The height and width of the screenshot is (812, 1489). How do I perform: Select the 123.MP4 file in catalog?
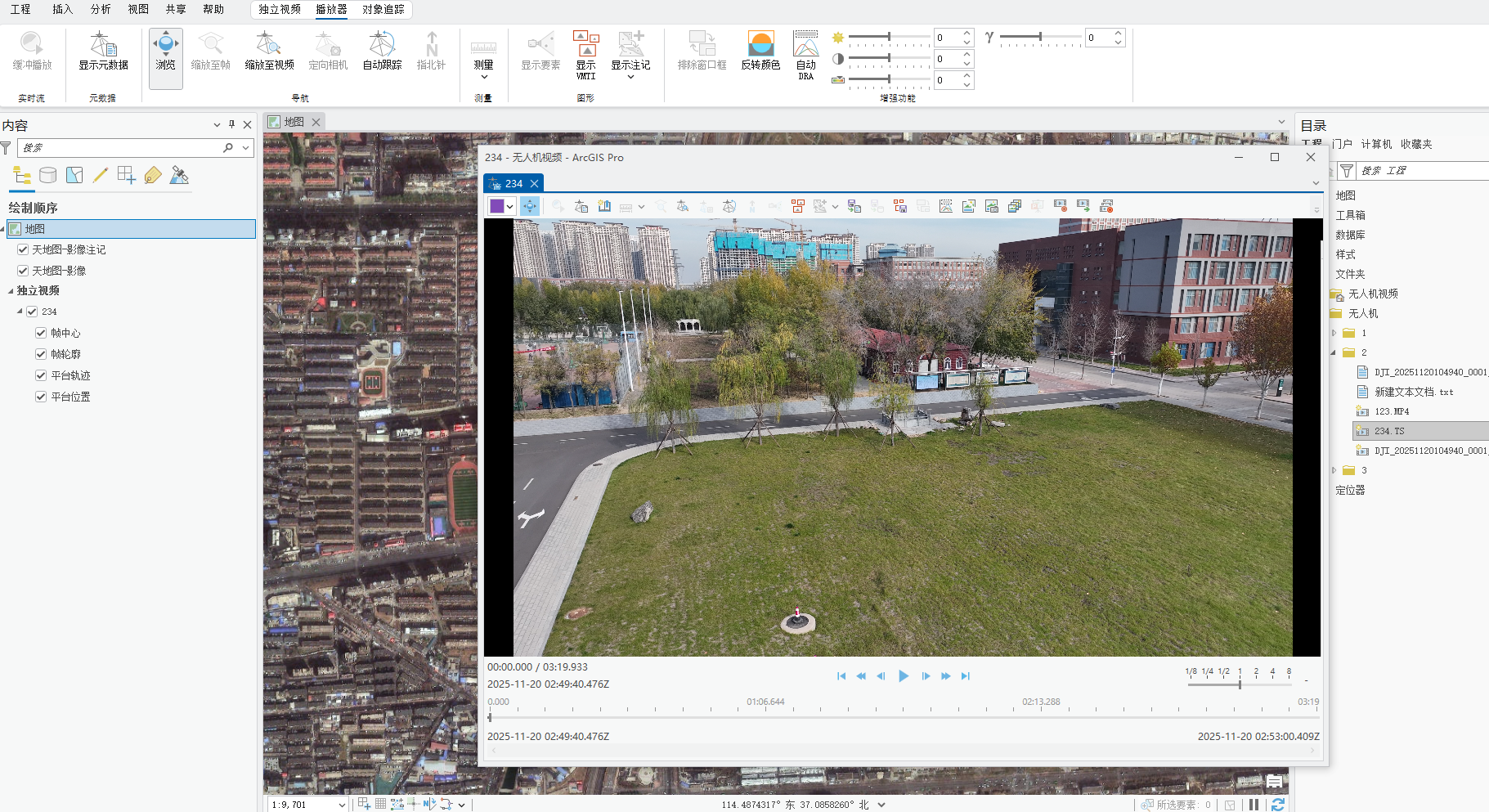1392,411
